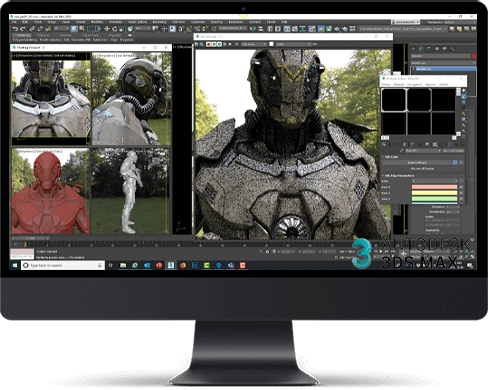Image resolution: width=488 pixels, height=390 pixels.
Task: Open the project folder path dropdown
Action: click(403, 29)
